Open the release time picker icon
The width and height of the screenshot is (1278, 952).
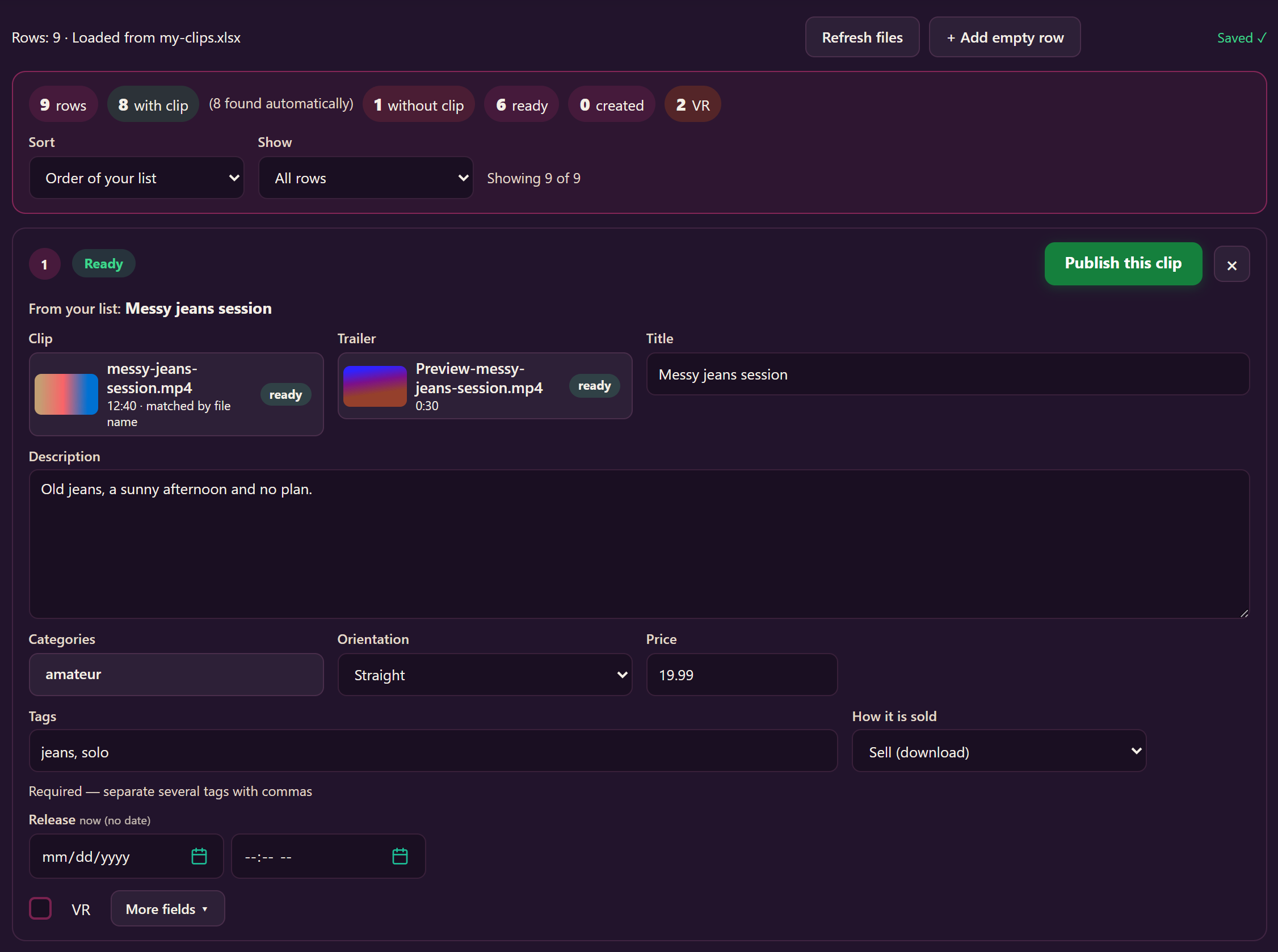(x=400, y=856)
